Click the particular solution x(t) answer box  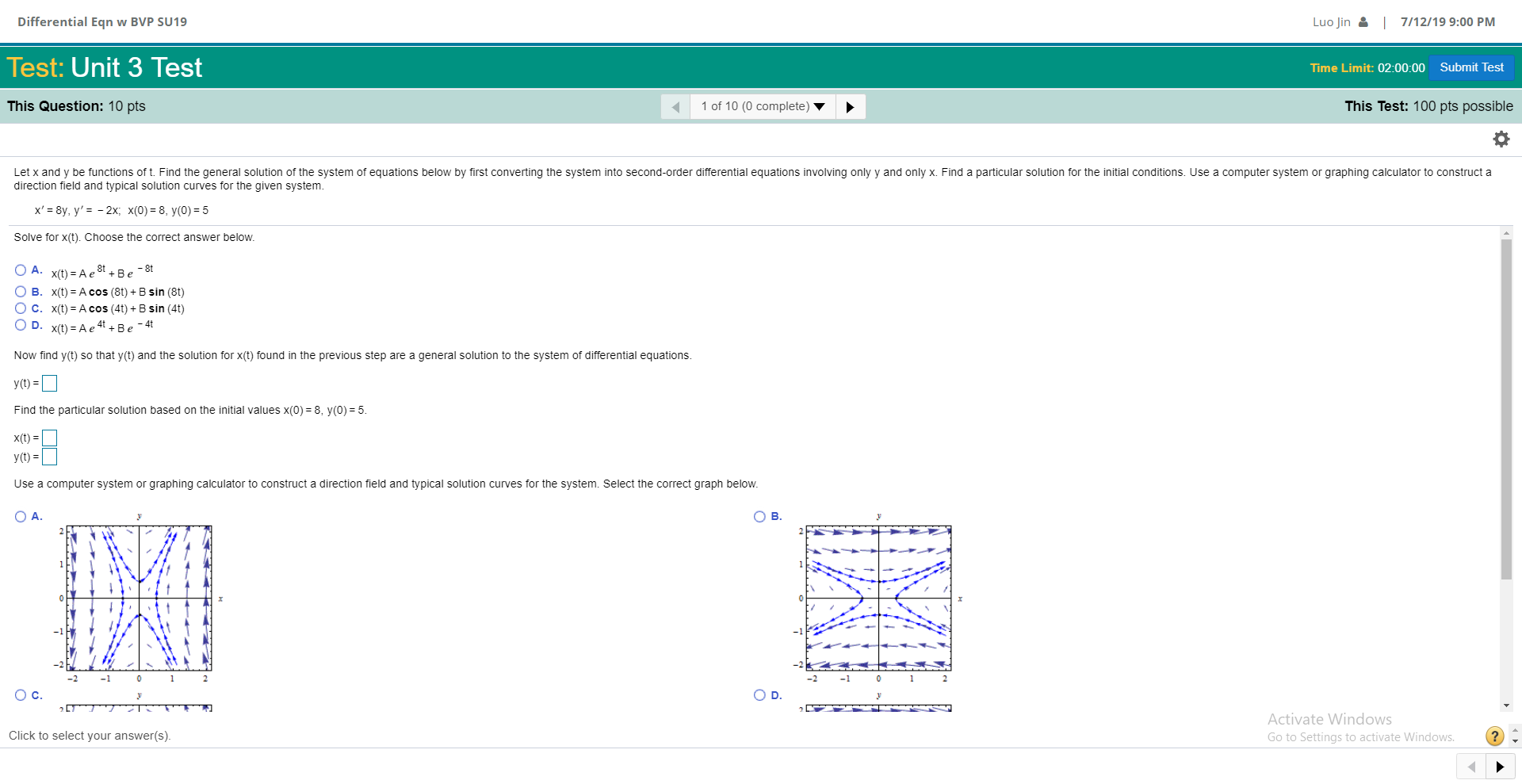[x=49, y=438]
